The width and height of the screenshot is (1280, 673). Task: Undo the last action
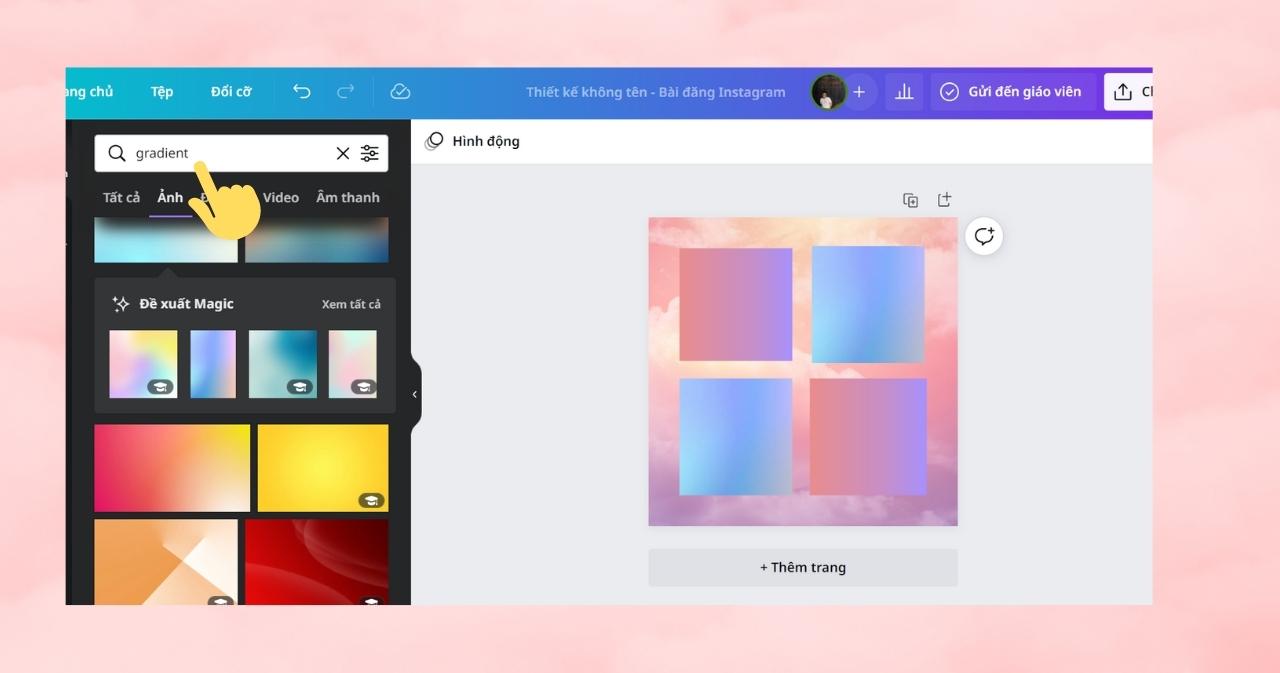coord(301,91)
